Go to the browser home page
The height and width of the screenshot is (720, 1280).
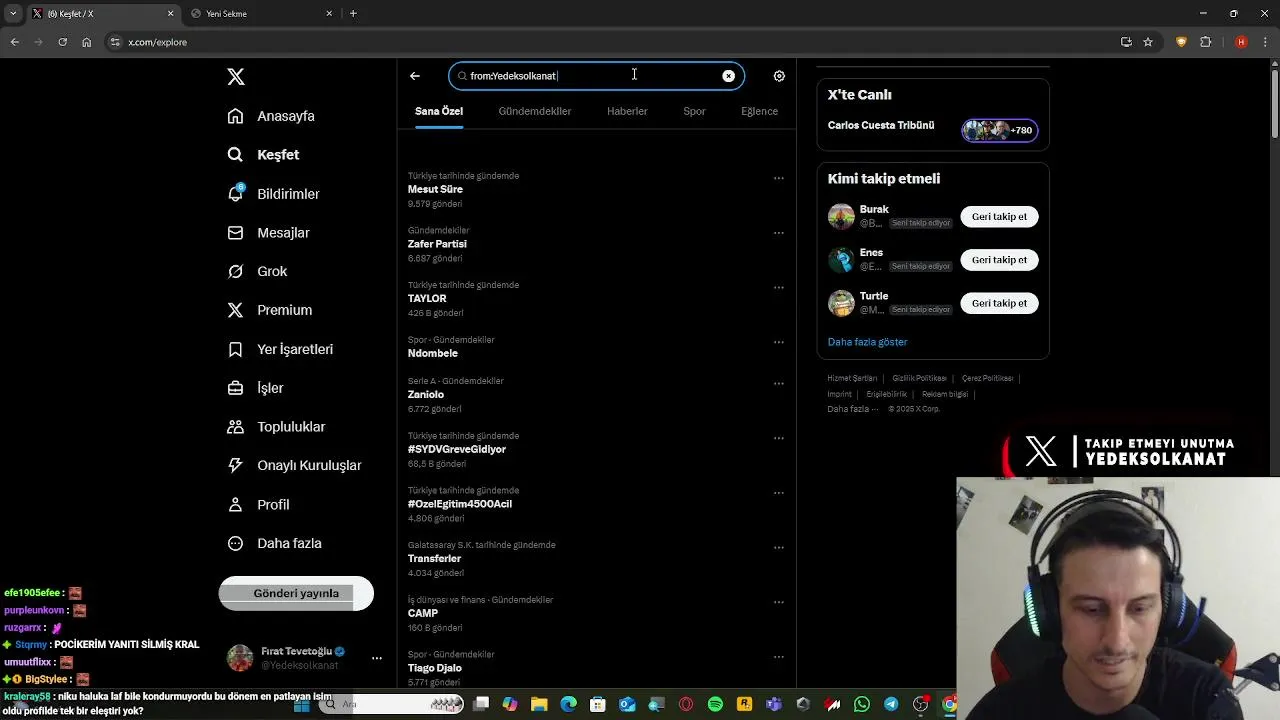86,42
